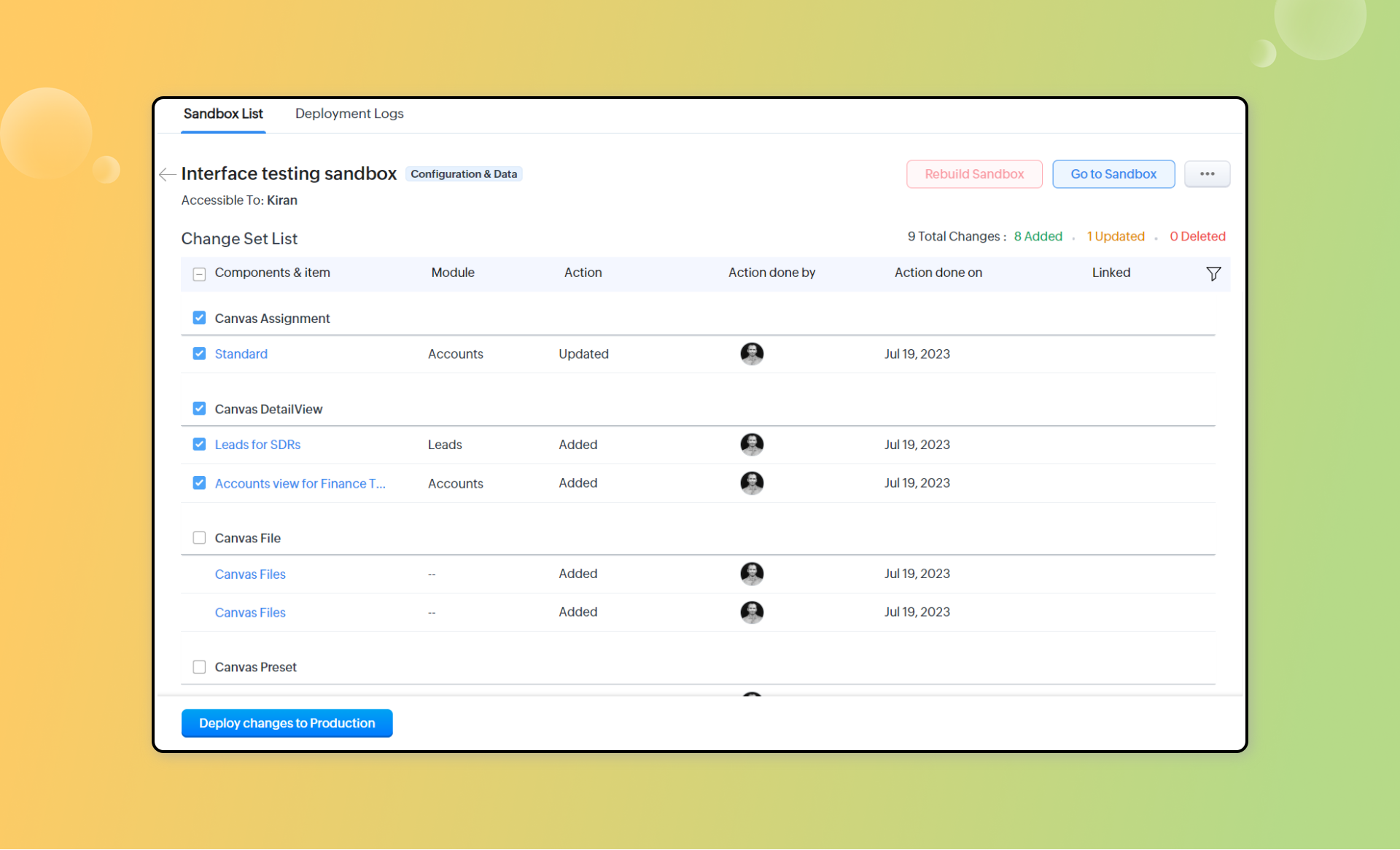The height and width of the screenshot is (850, 1400).
Task: Click the back arrow beside sandbox title
Action: click(167, 174)
